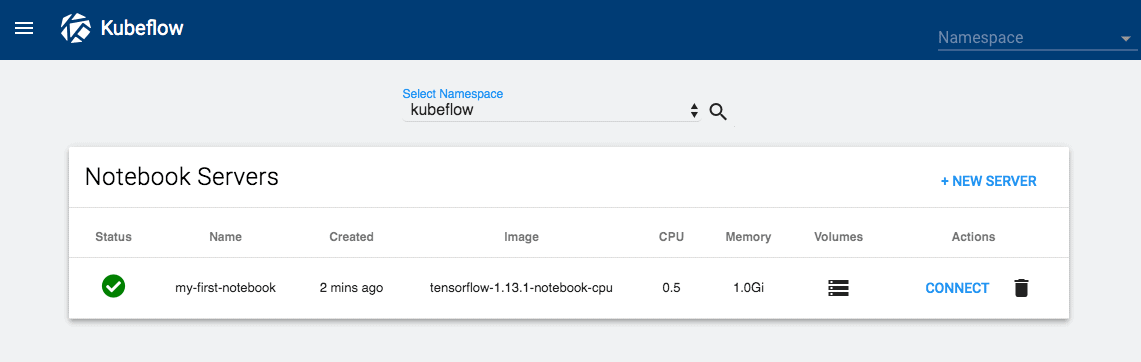Click the Kubeflow title text
Image resolution: width=1141 pixels, height=362 pixels.
[x=141, y=28]
